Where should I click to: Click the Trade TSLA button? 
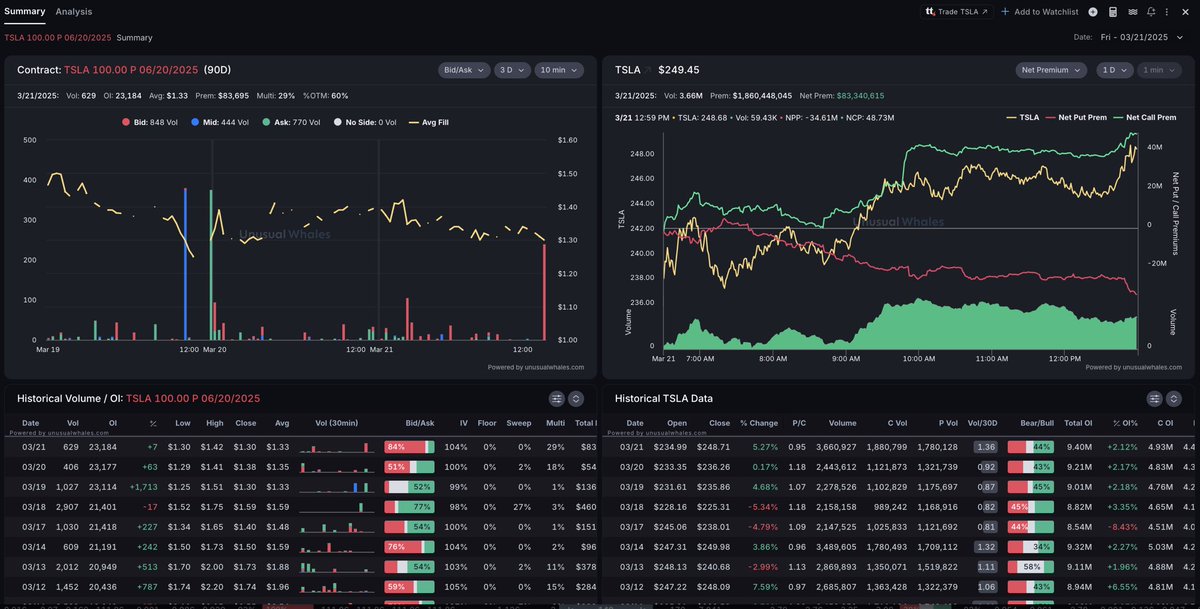[x=957, y=11]
